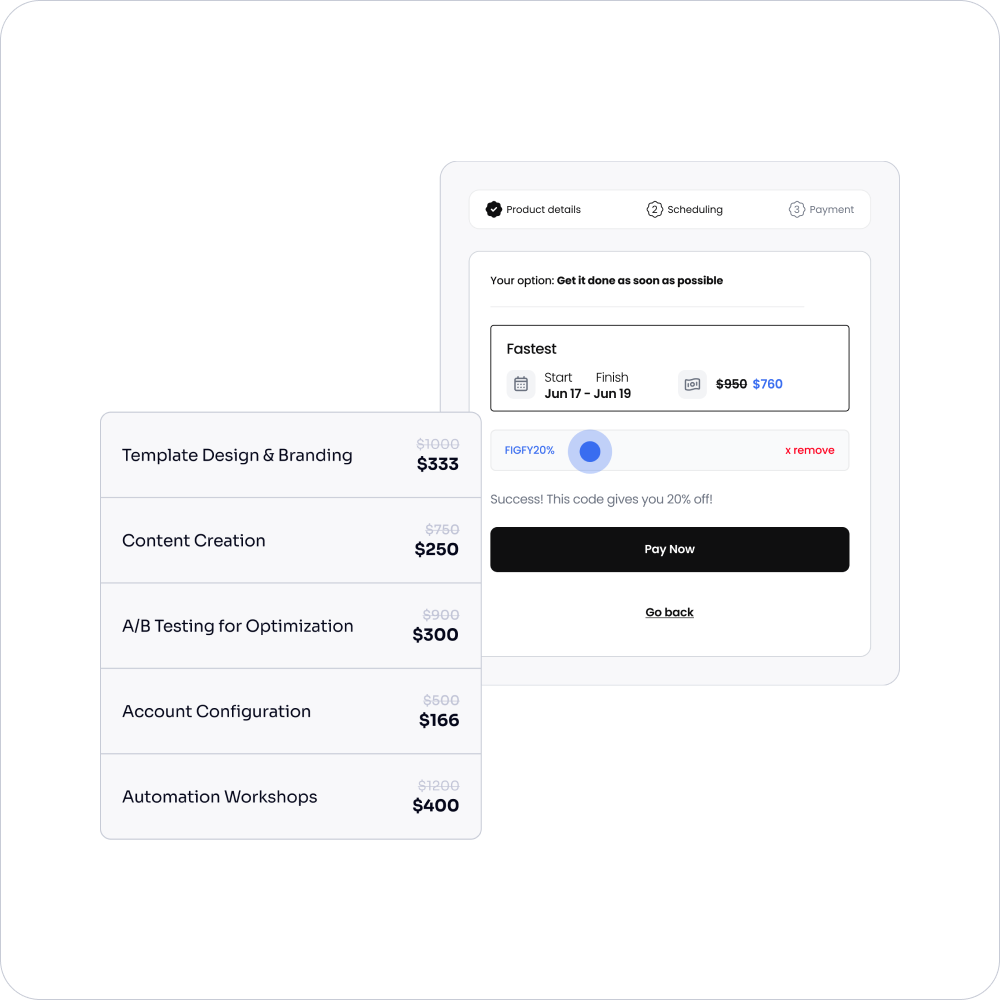Select Template Design & Branding service

(x=291, y=455)
